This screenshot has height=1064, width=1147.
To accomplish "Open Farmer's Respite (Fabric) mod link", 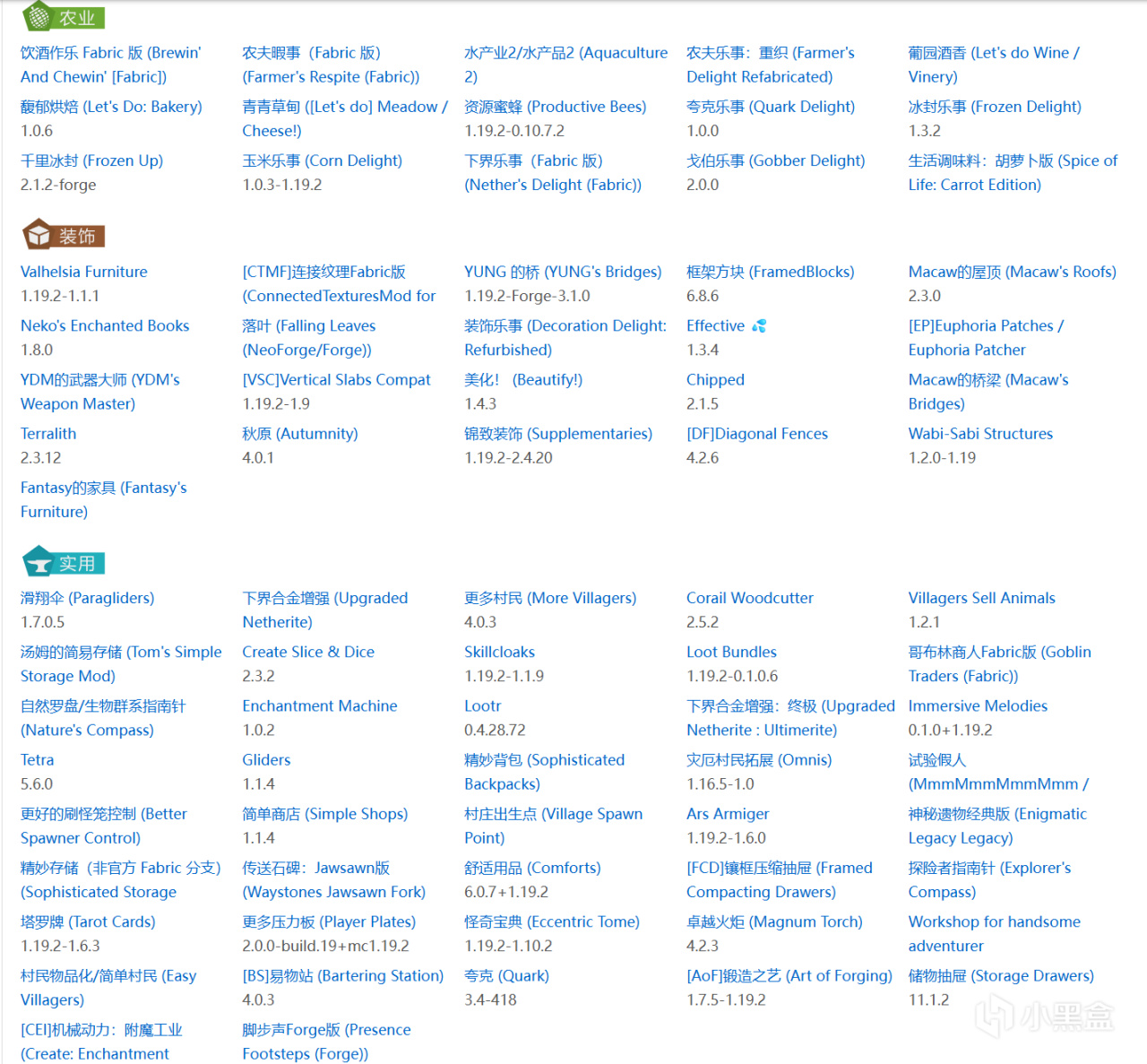I will click(331, 65).
